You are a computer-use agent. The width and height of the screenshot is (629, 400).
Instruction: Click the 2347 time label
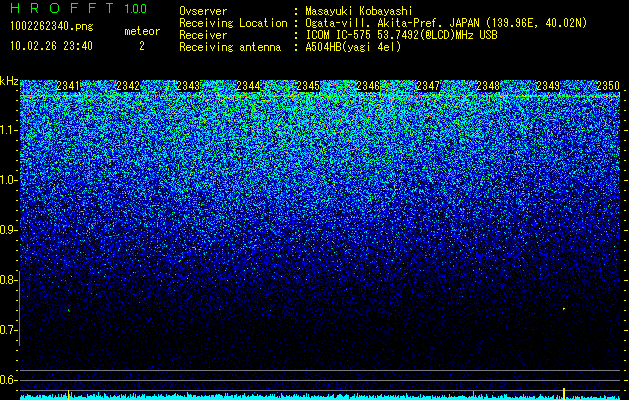(428, 86)
